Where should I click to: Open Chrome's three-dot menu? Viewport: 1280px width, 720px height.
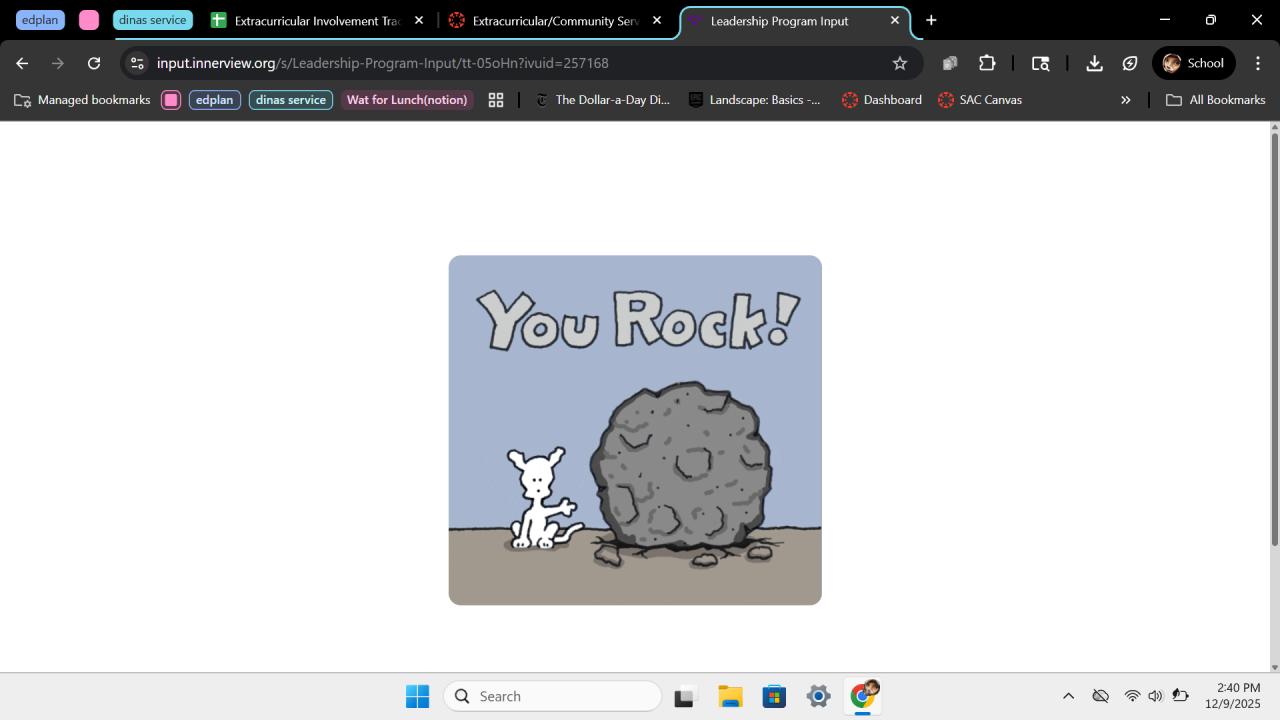(1258, 63)
